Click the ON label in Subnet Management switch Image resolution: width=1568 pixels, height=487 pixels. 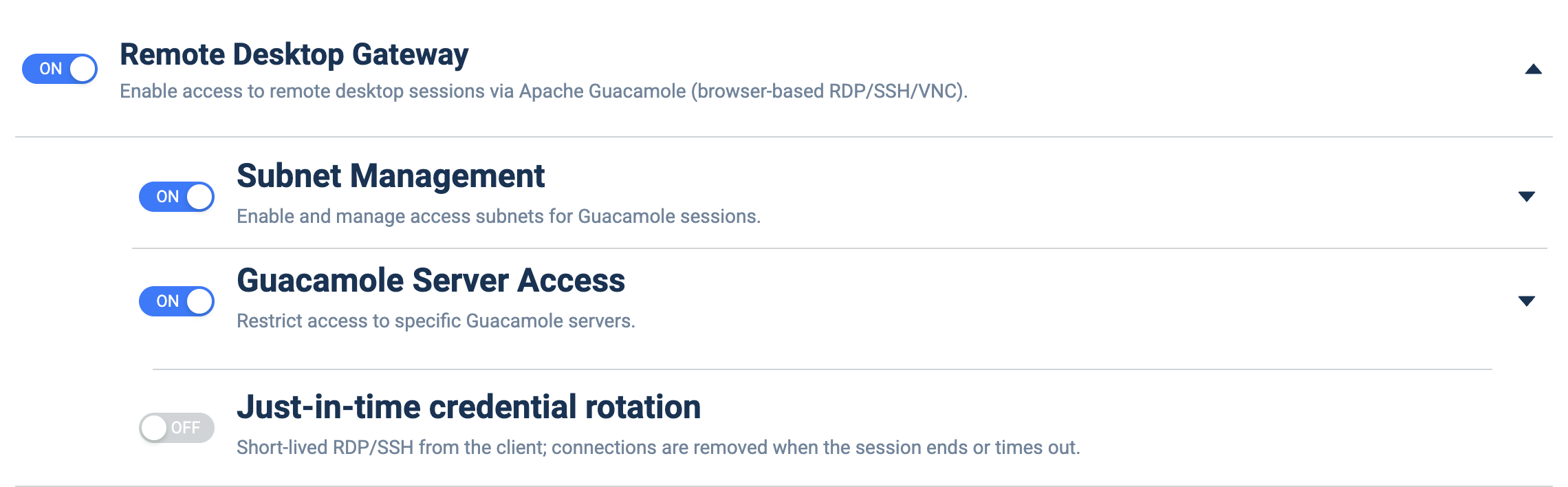coord(167,197)
